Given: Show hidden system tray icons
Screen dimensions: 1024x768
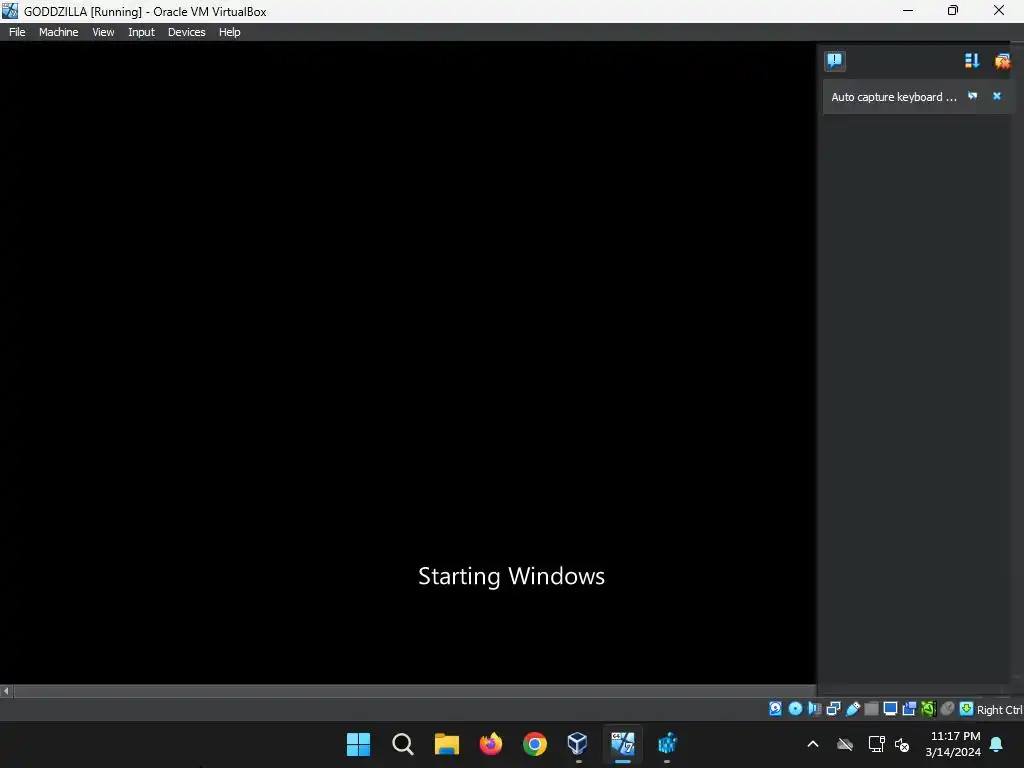Looking at the screenshot, I should [x=813, y=744].
